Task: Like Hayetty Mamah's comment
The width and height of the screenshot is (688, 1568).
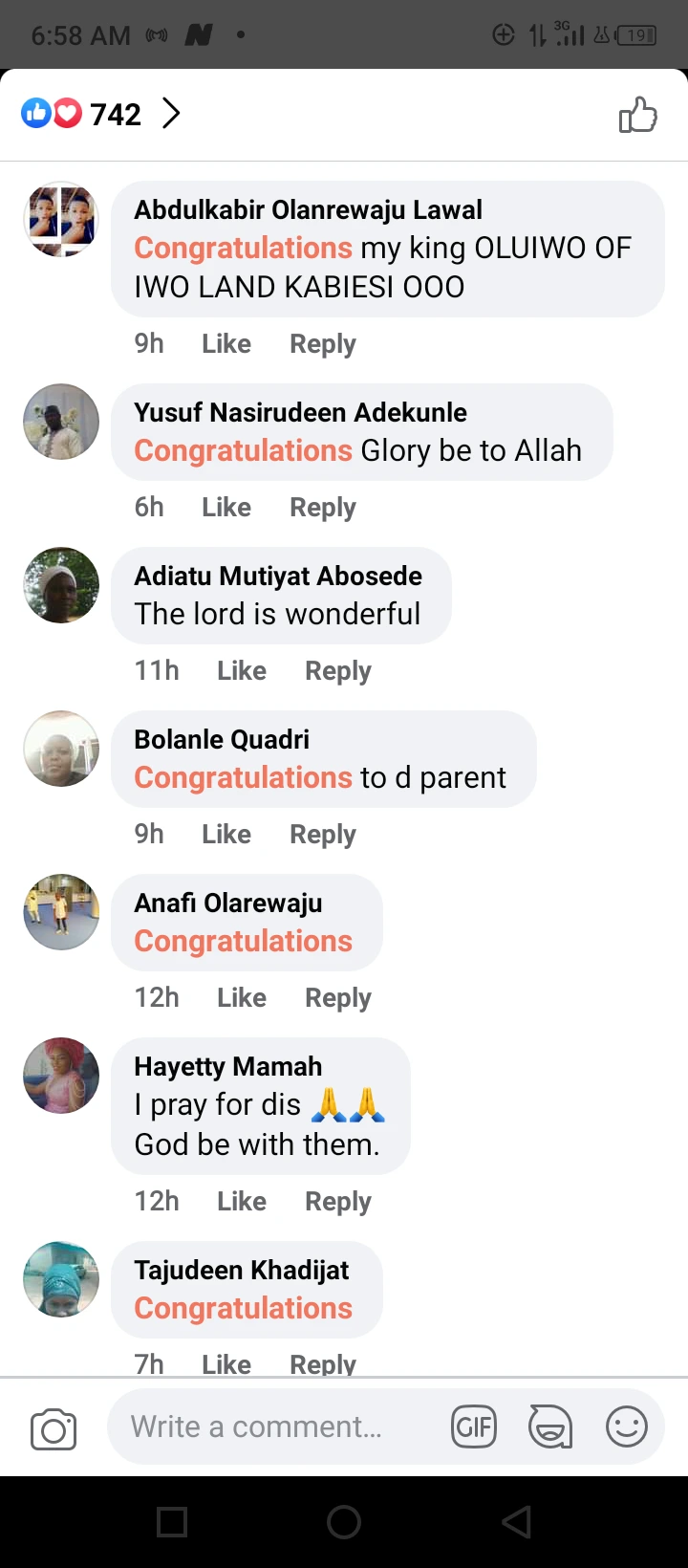Action: [242, 1202]
